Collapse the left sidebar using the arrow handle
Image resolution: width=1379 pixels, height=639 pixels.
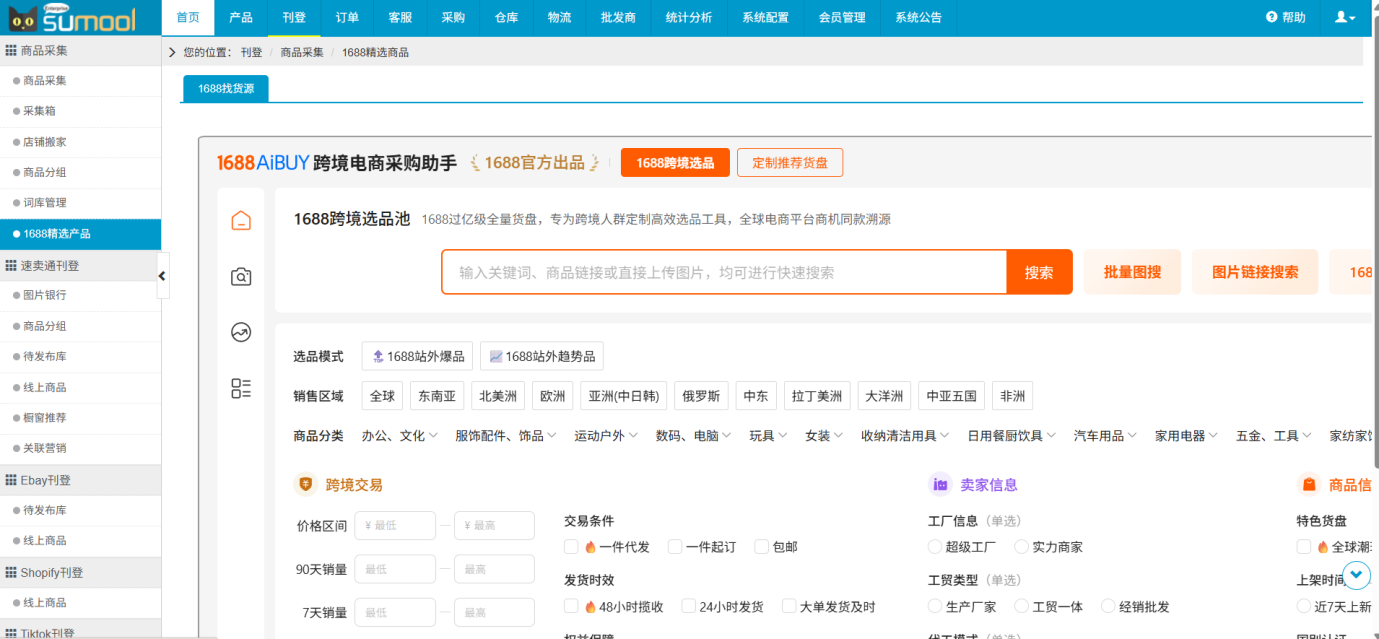(x=163, y=276)
